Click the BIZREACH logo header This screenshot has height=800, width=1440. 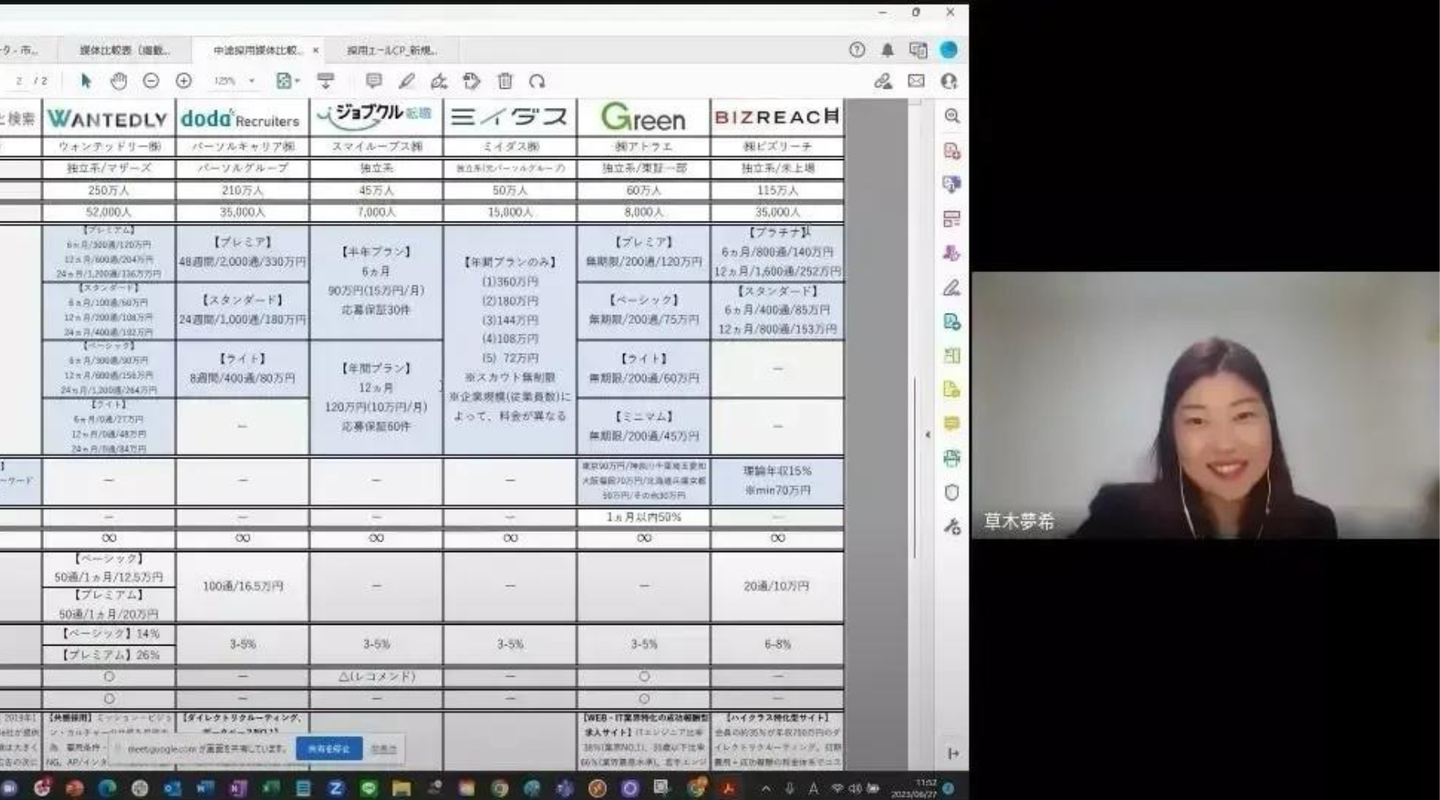coord(777,118)
